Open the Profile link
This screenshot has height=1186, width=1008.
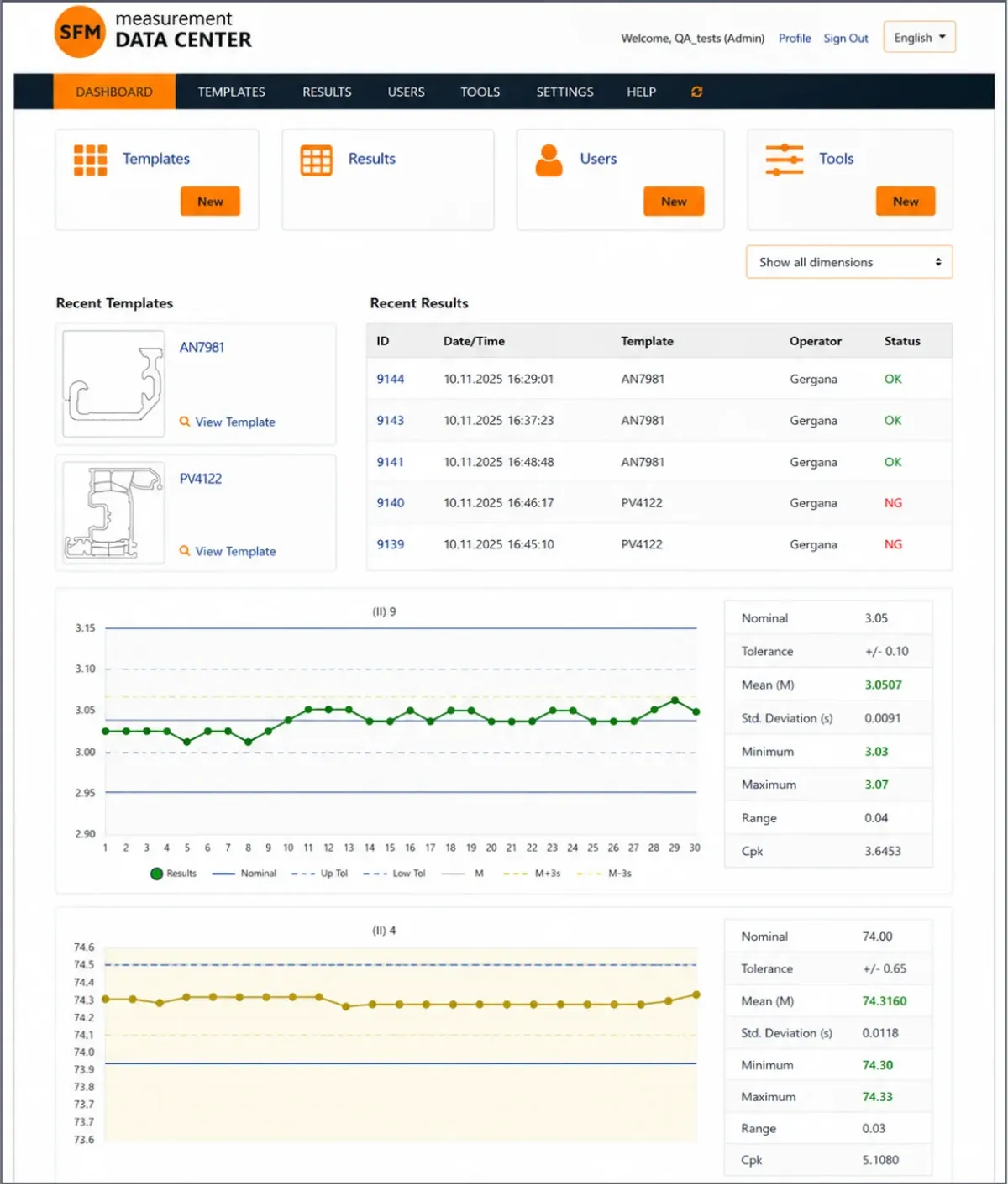[x=795, y=38]
